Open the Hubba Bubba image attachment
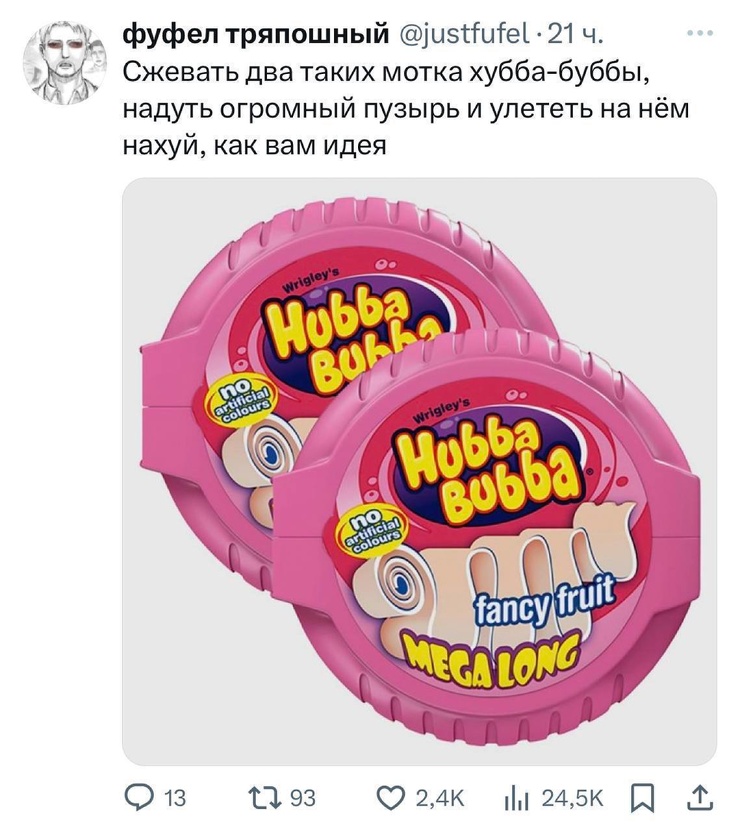740x831 pixels. [419, 471]
